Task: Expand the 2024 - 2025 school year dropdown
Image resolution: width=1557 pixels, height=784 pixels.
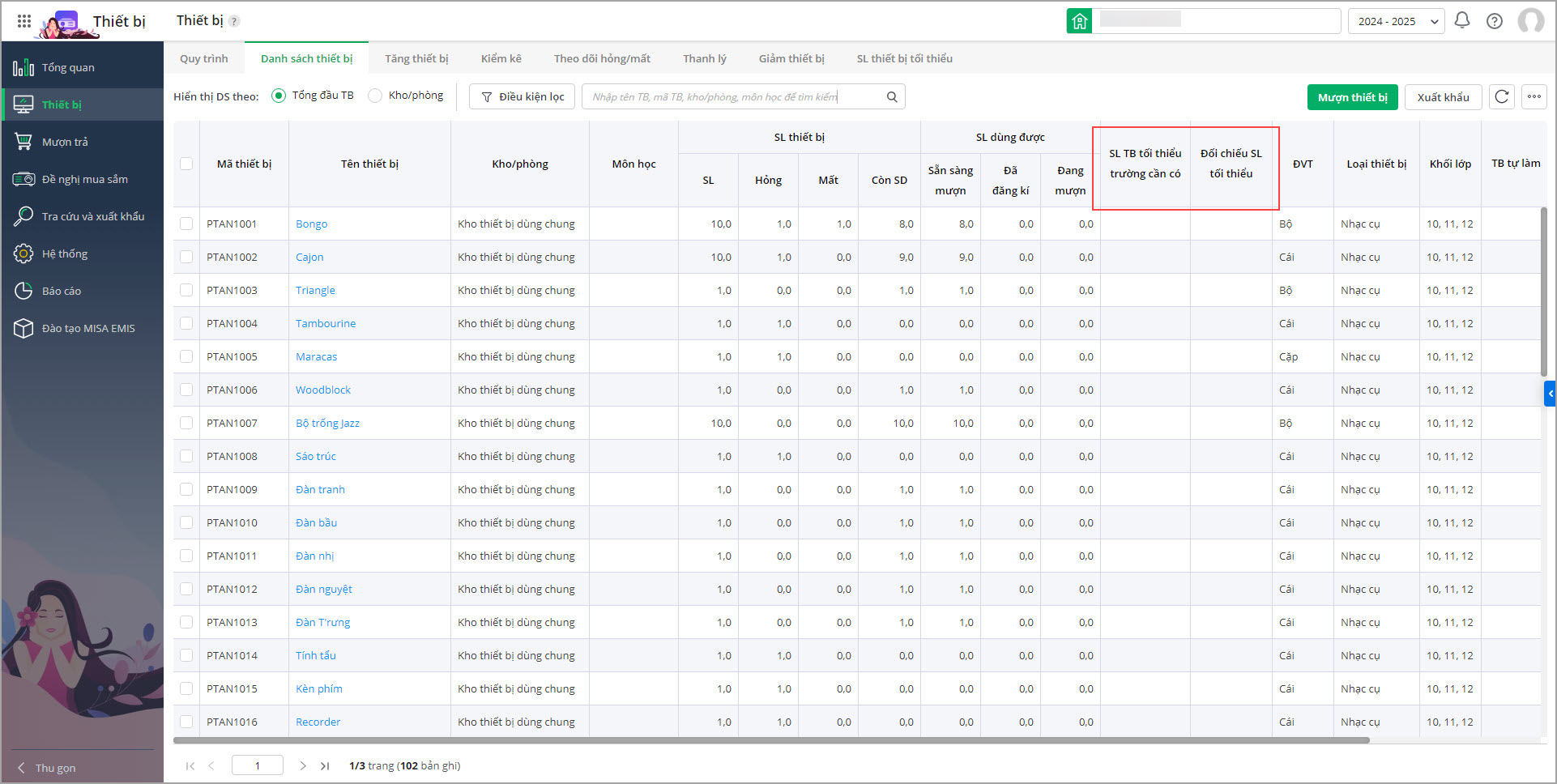Action: pyautogui.click(x=1396, y=21)
